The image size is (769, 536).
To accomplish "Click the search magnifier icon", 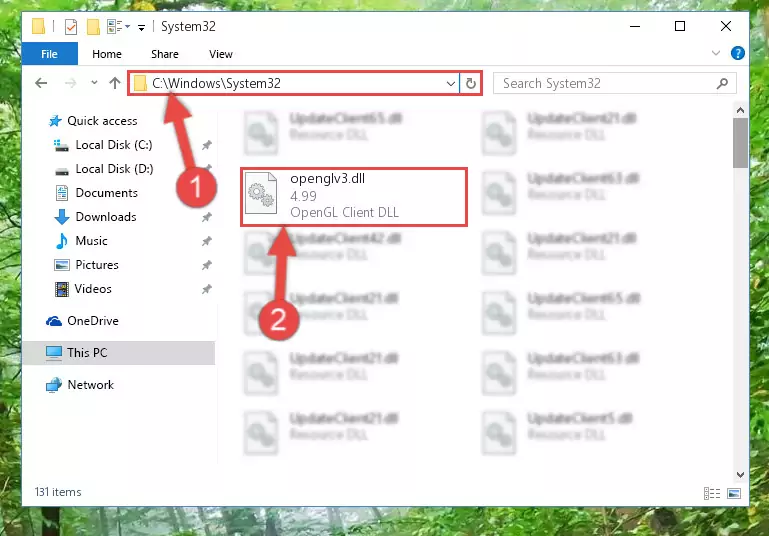I will click(722, 83).
